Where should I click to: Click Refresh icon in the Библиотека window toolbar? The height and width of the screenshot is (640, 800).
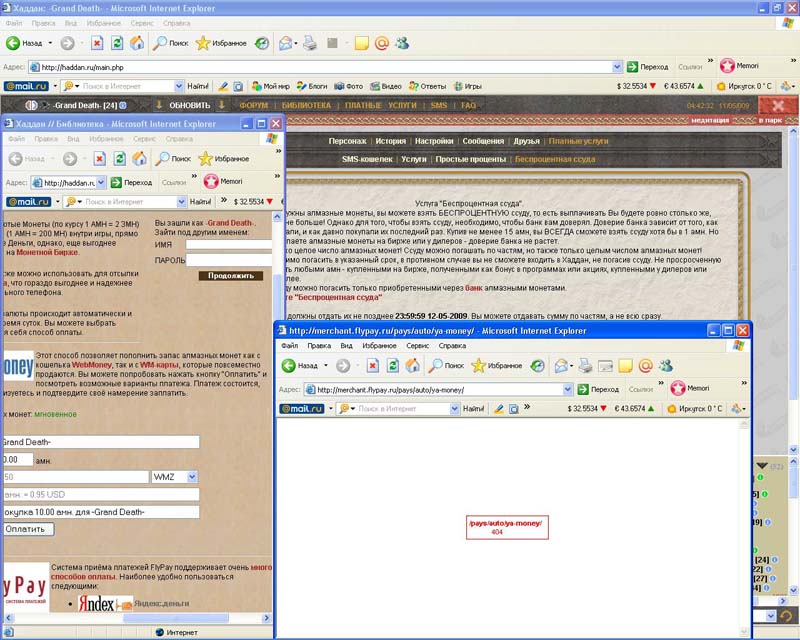click(x=118, y=158)
